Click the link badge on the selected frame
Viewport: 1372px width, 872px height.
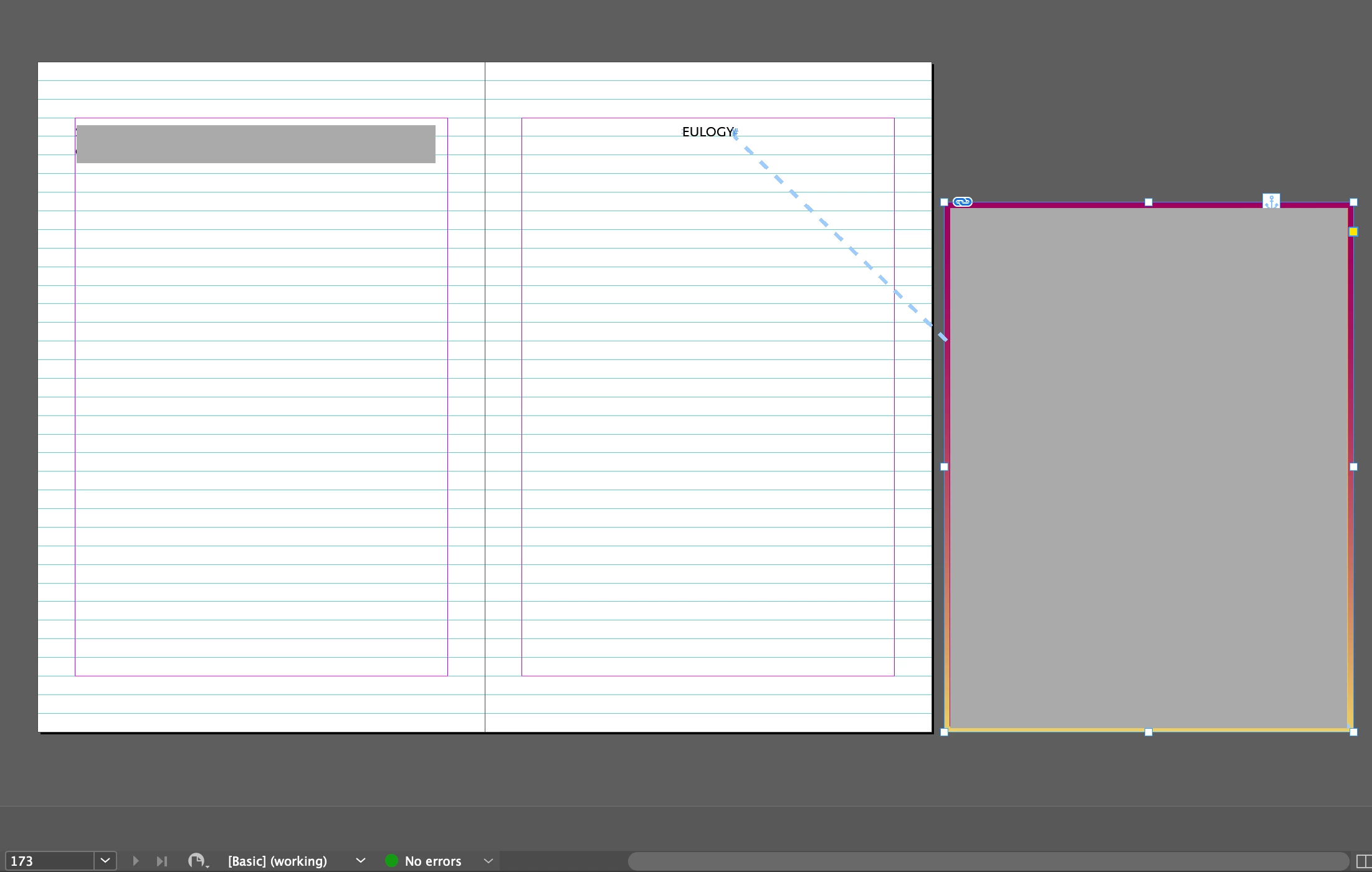point(963,202)
